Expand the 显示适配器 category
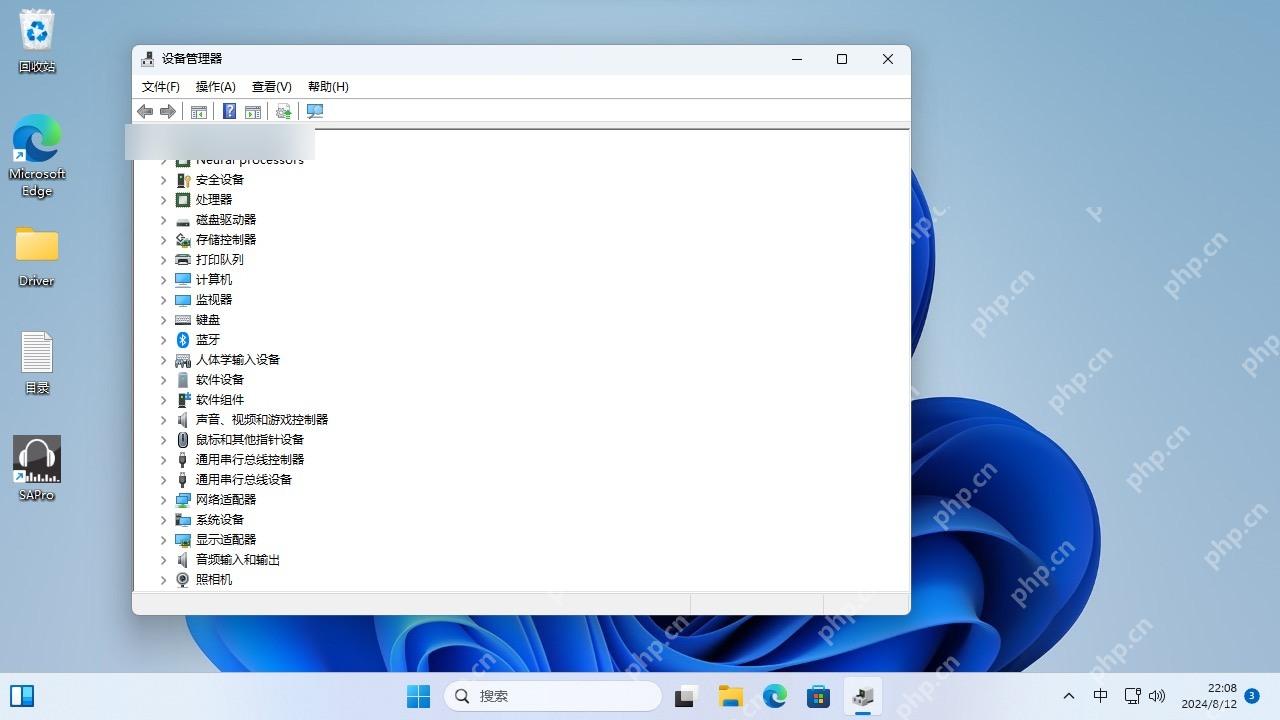The width and height of the screenshot is (1280, 720). [x=163, y=540]
